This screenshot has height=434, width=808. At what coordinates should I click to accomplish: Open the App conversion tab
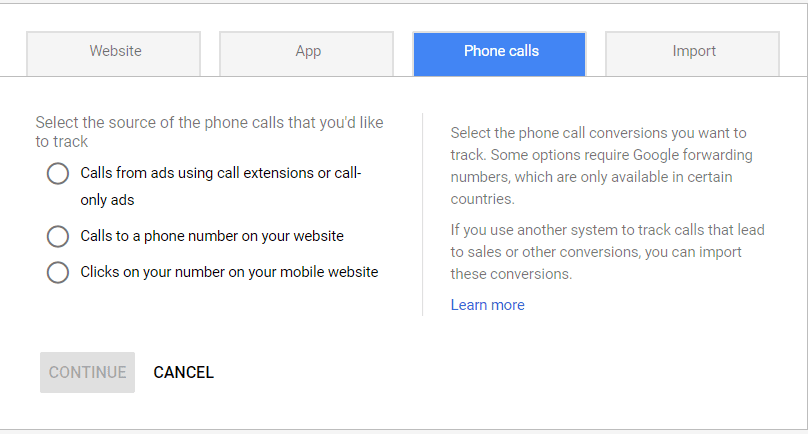coord(307,54)
